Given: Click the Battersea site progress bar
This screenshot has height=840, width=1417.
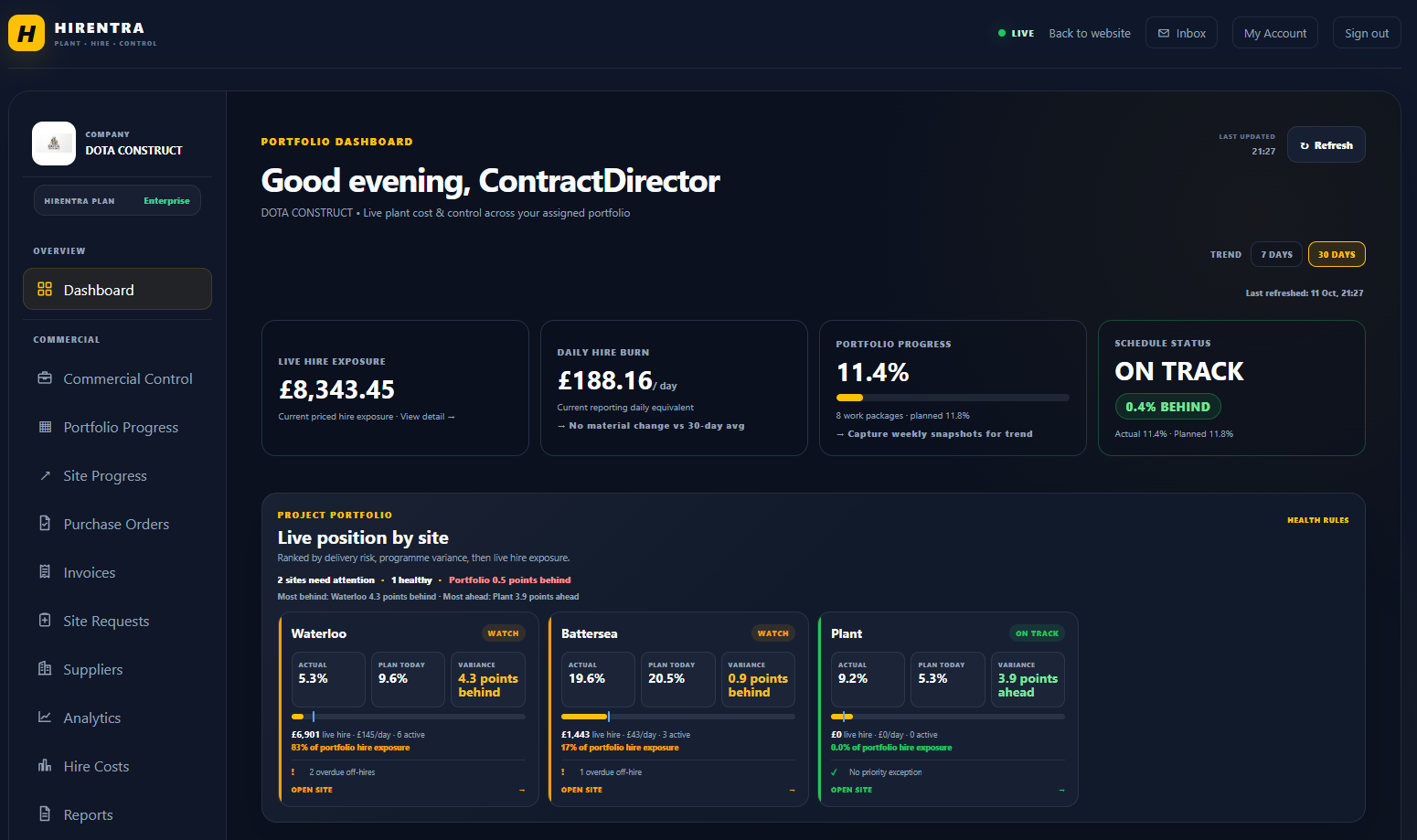Looking at the screenshot, I should pyautogui.click(x=677, y=717).
